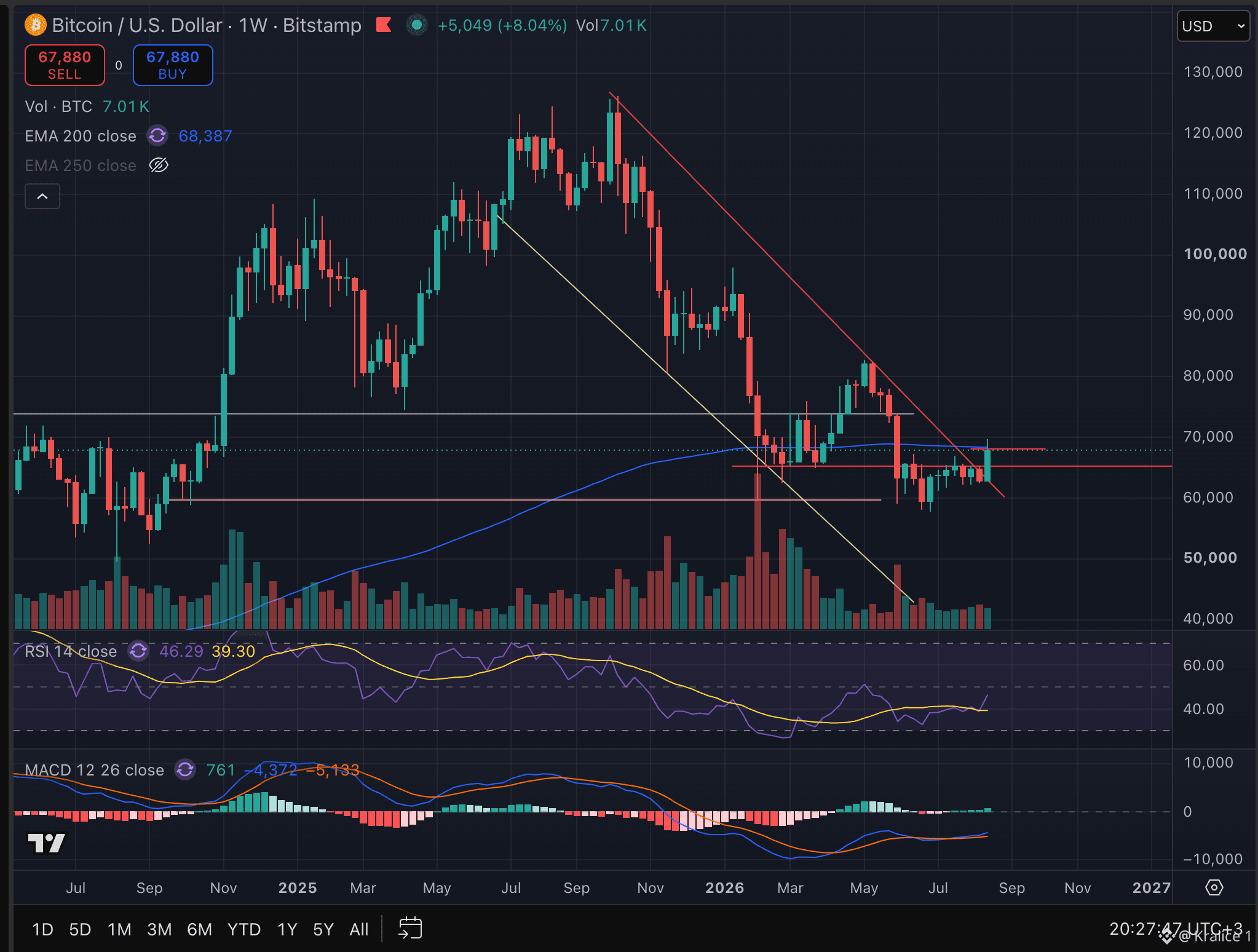Choose the 6M time range
The height and width of the screenshot is (952, 1258).
[199, 929]
